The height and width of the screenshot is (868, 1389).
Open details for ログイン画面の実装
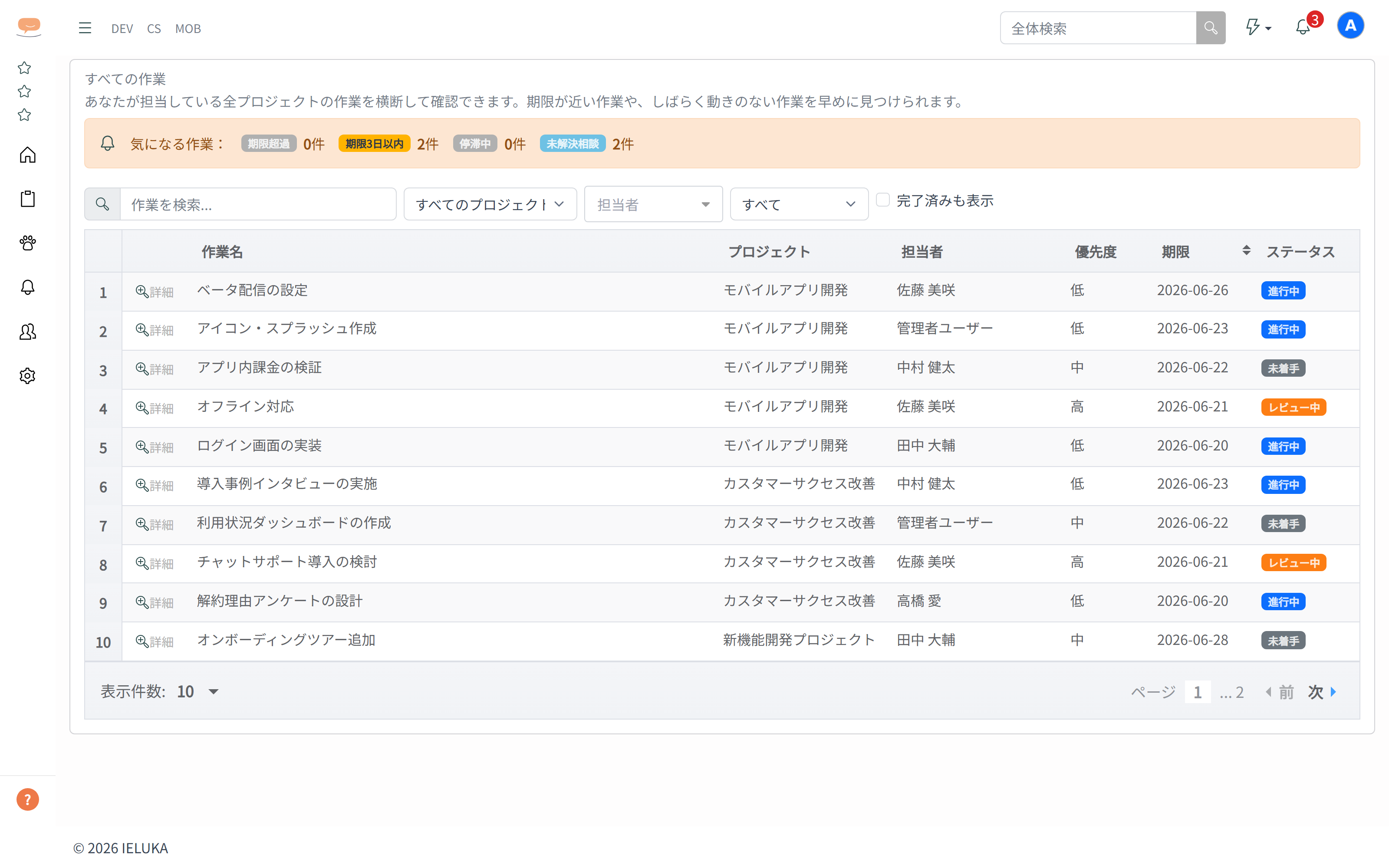click(155, 447)
